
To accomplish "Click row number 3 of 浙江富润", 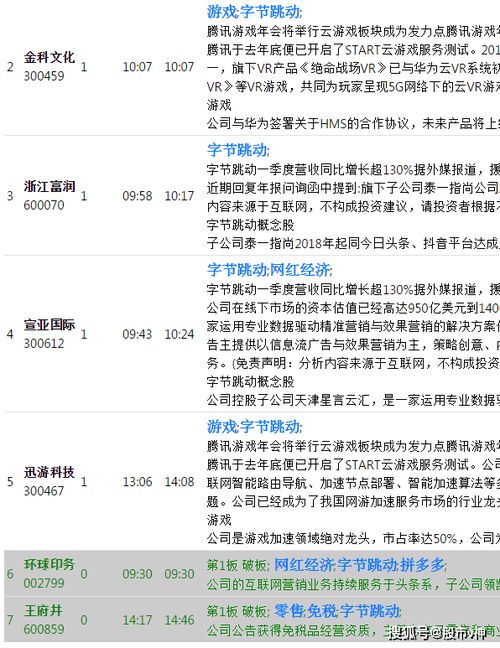I will point(10,196).
